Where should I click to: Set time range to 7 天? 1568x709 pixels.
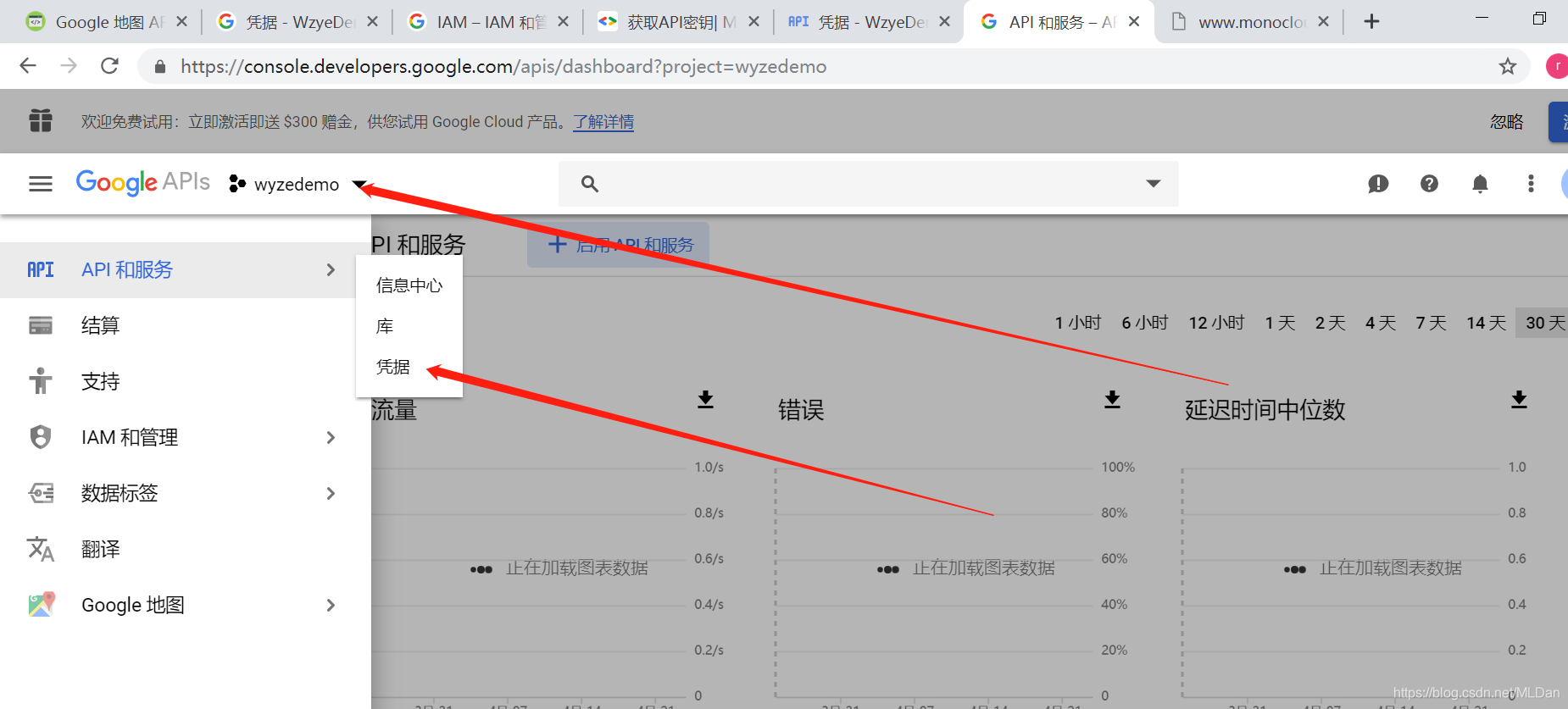click(x=1431, y=323)
